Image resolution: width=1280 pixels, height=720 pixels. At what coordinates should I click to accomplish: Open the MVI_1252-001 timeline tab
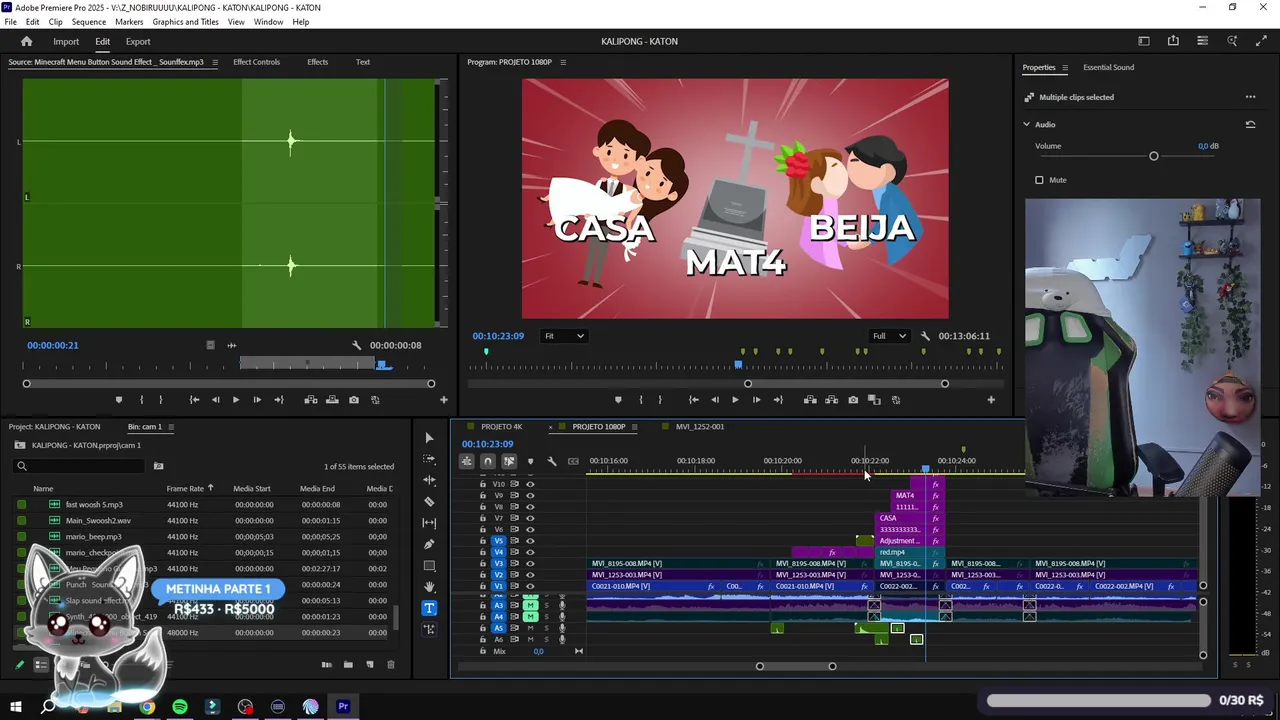click(x=700, y=427)
